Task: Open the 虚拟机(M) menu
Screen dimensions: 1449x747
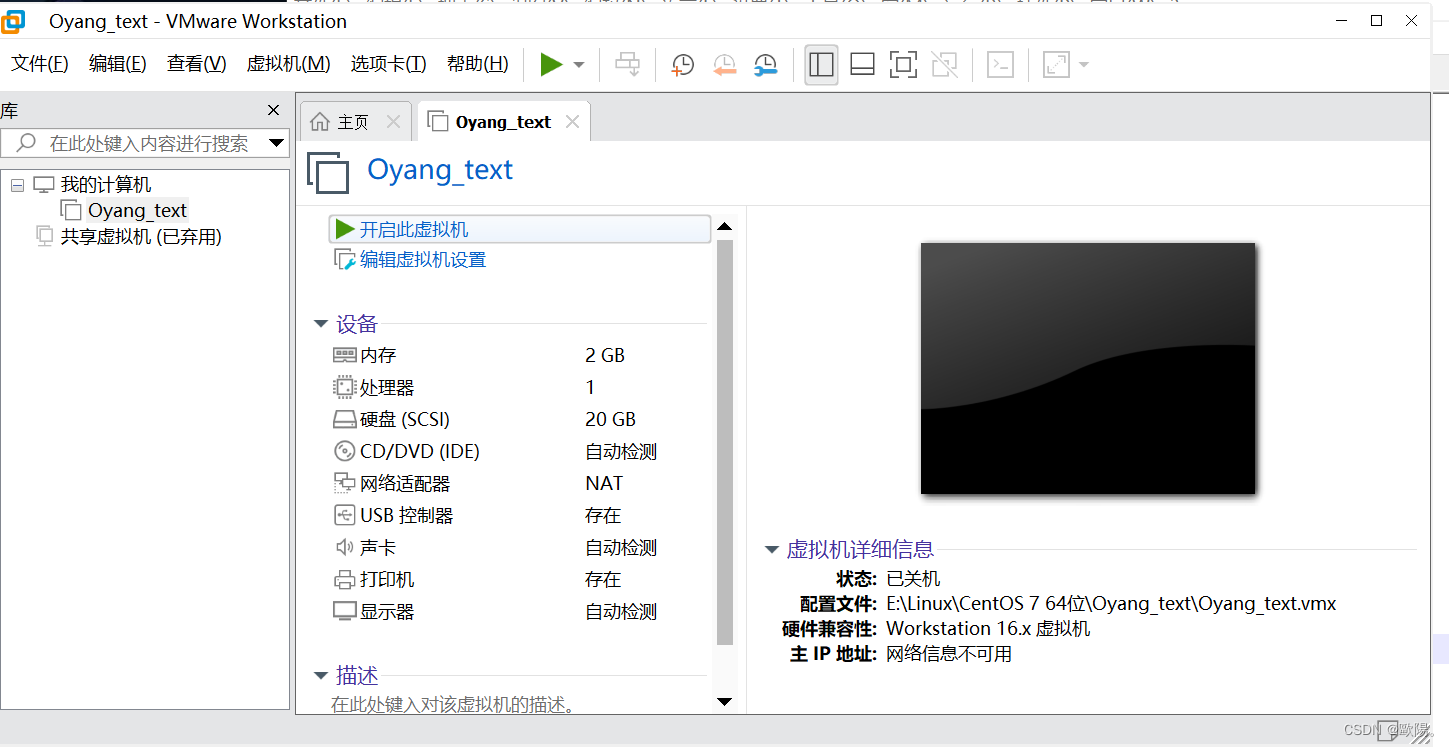Action: (289, 64)
